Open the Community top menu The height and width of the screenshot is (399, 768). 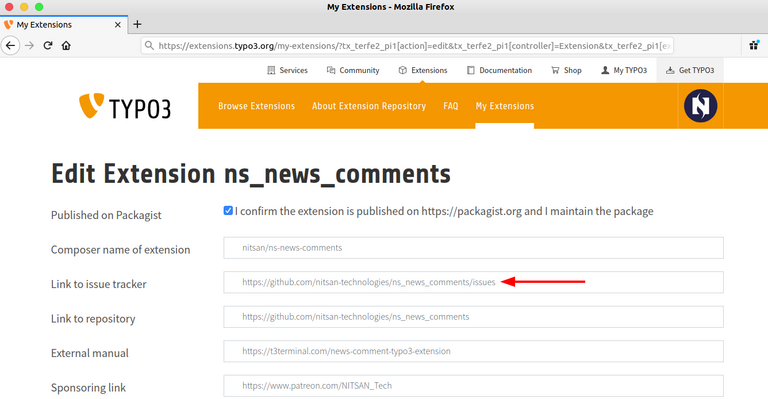click(353, 70)
